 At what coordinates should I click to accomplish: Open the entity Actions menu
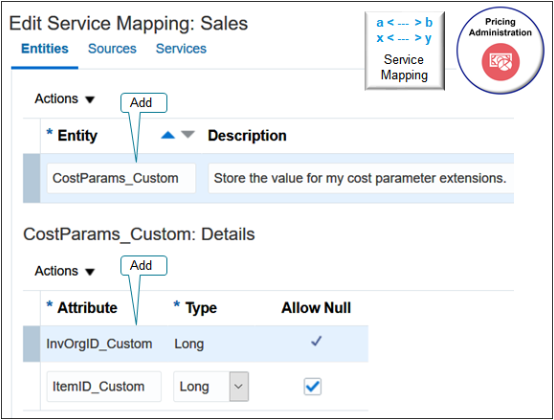pyautogui.click(x=64, y=99)
